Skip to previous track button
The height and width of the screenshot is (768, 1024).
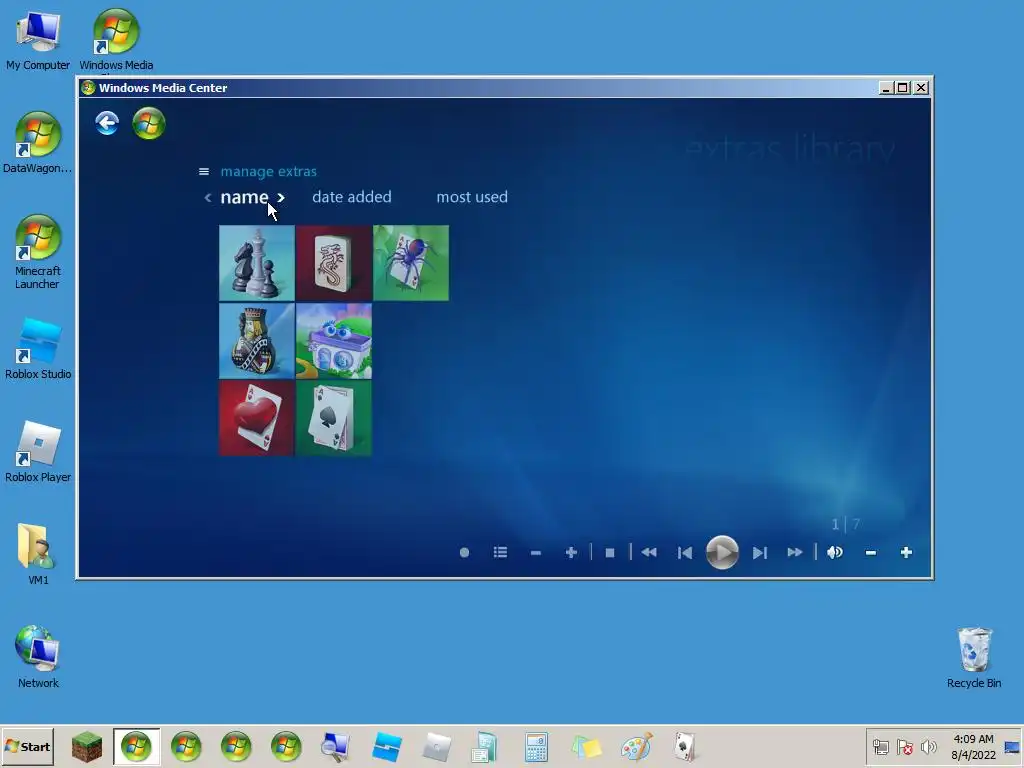(684, 553)
